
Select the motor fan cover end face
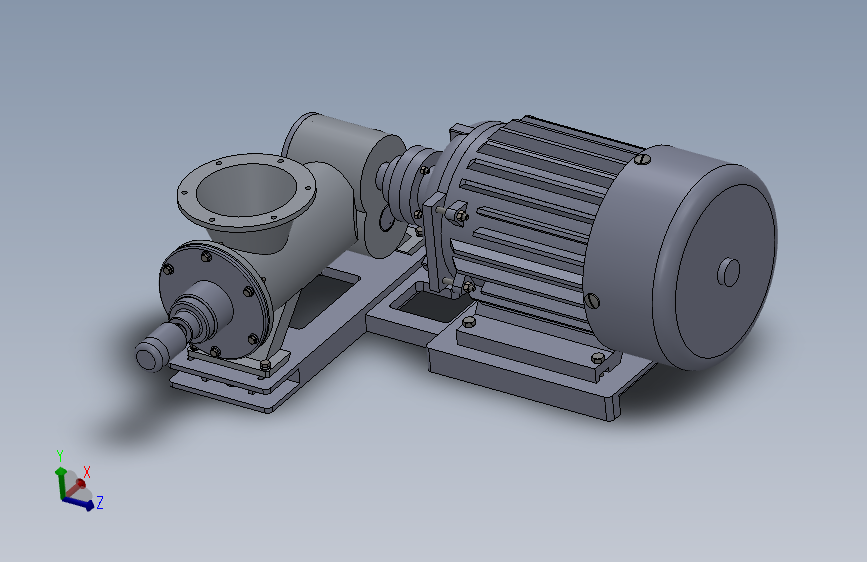click(x=725, y=271)
